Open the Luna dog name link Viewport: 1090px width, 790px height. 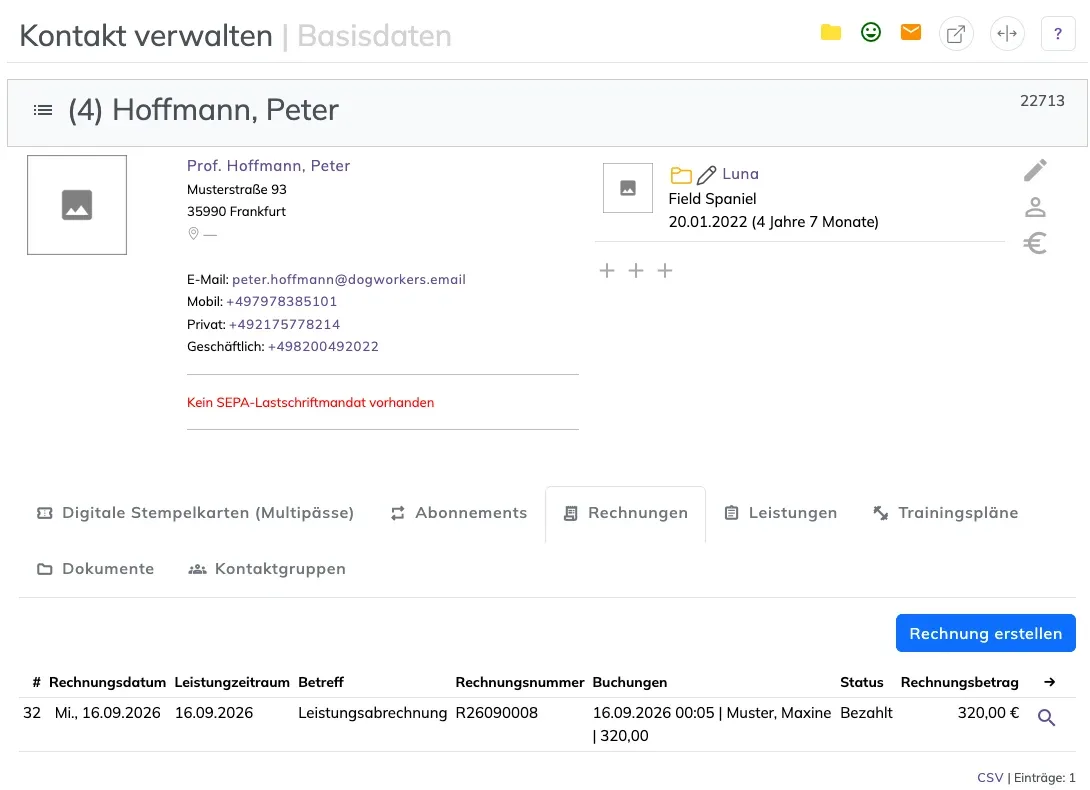click(x=740, y=174)
